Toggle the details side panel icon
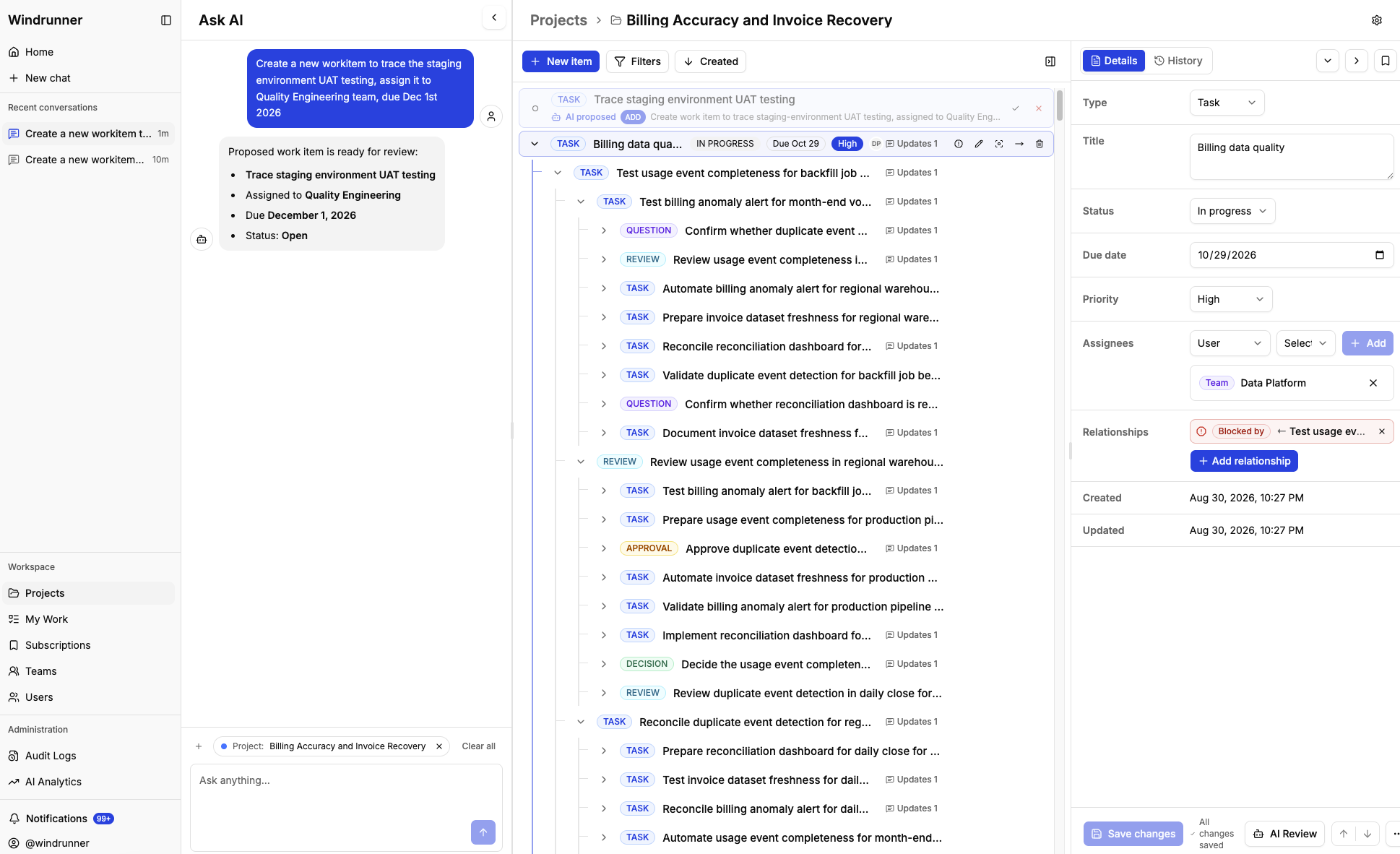This screenshot has height=854, width=1400. [1050, 61]
